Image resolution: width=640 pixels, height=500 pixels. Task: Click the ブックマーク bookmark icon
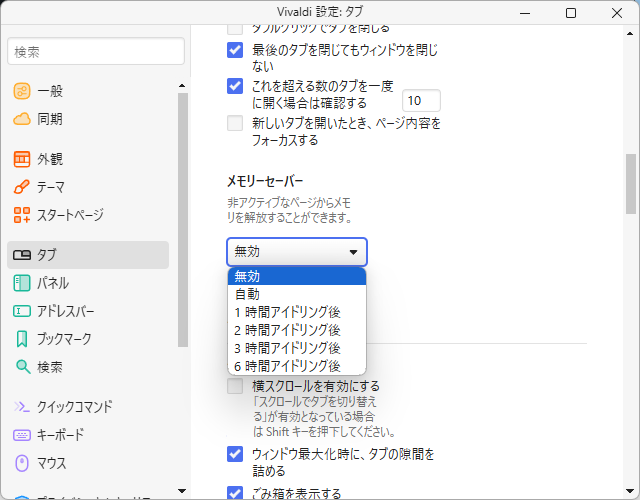(x=22, y=339)
